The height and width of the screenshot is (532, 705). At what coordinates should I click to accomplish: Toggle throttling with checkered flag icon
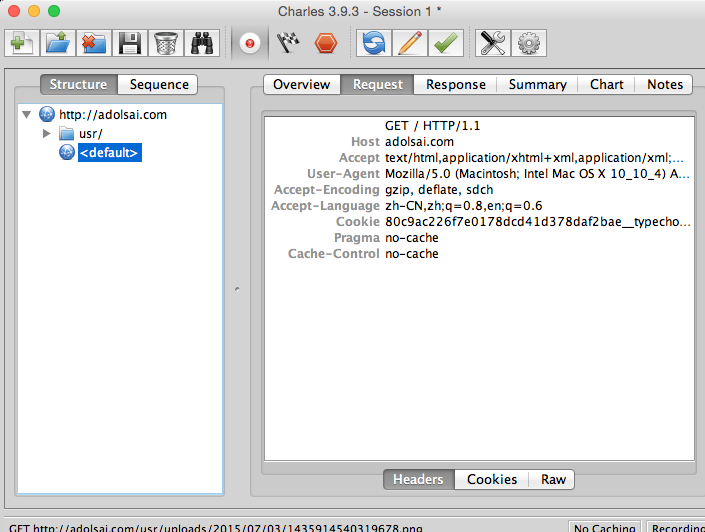coord(288,43)
